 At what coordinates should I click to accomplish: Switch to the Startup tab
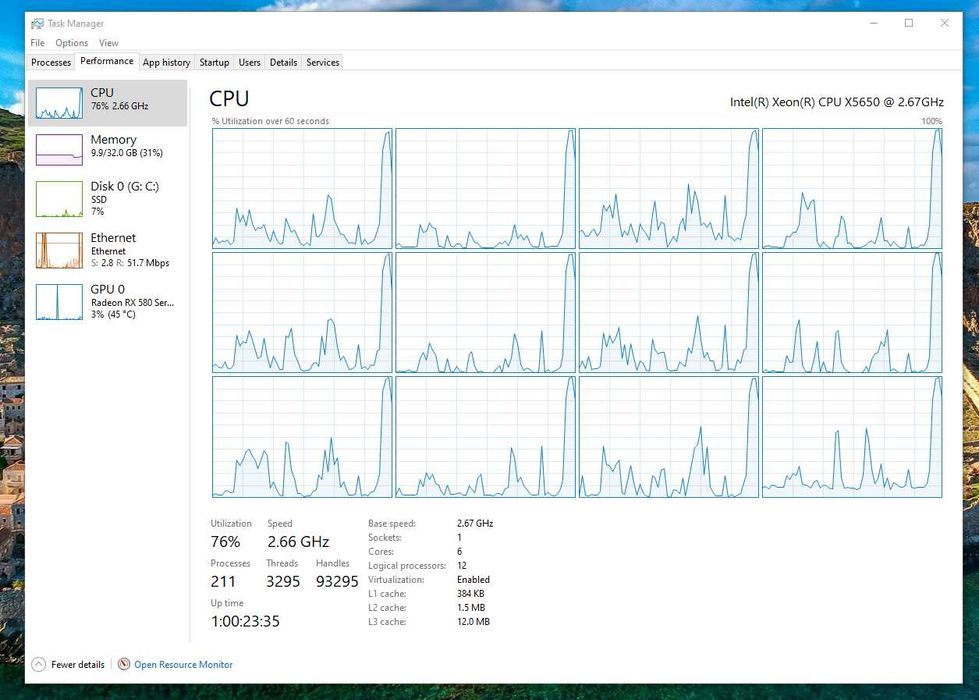pos(214,62)
